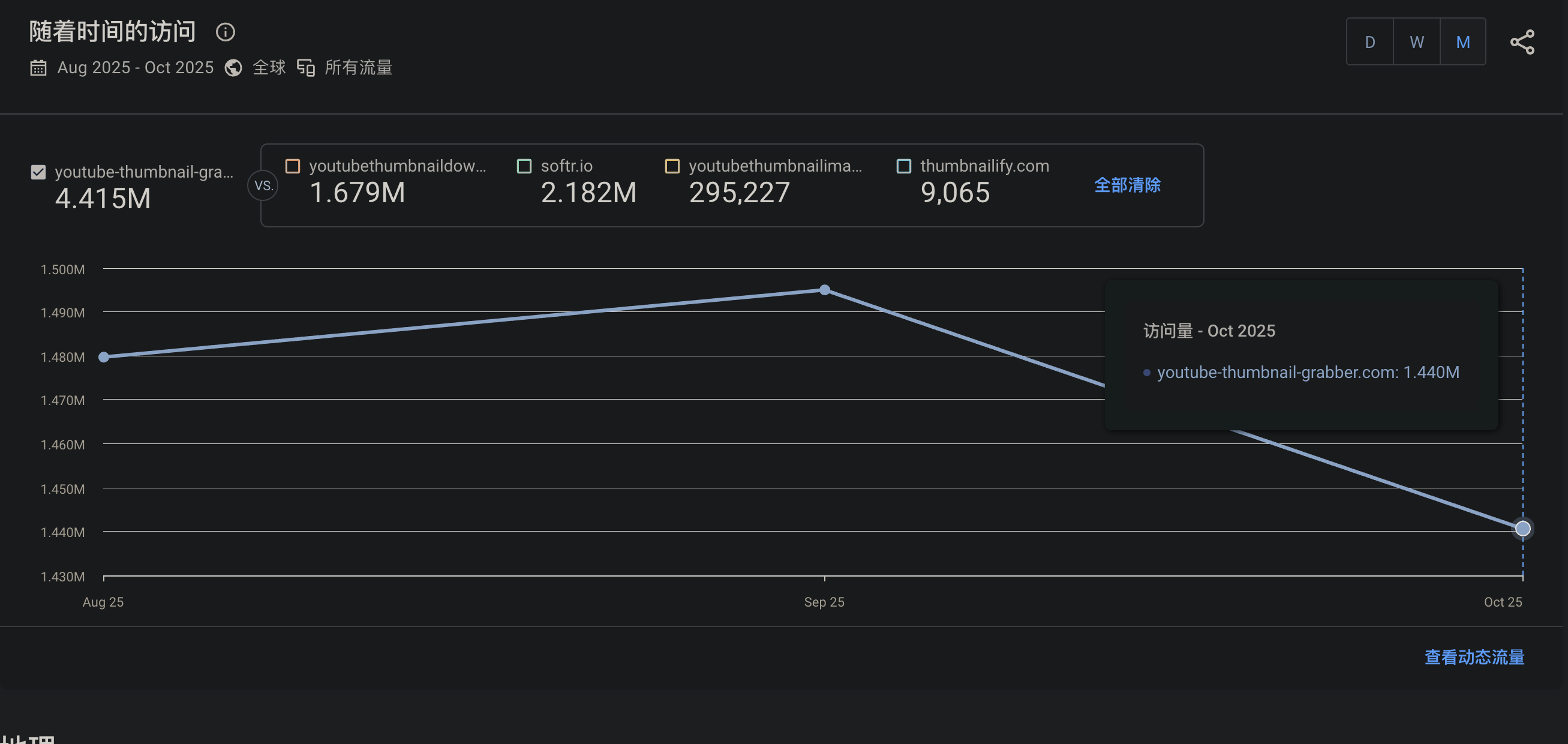
Task: Click 全部清除 to clear all competitors
Action: point(1127,185)
